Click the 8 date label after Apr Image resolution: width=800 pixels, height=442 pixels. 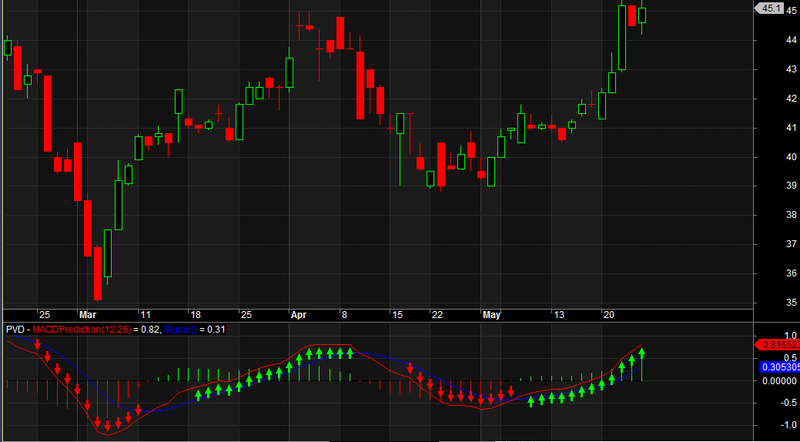(344, 315)
